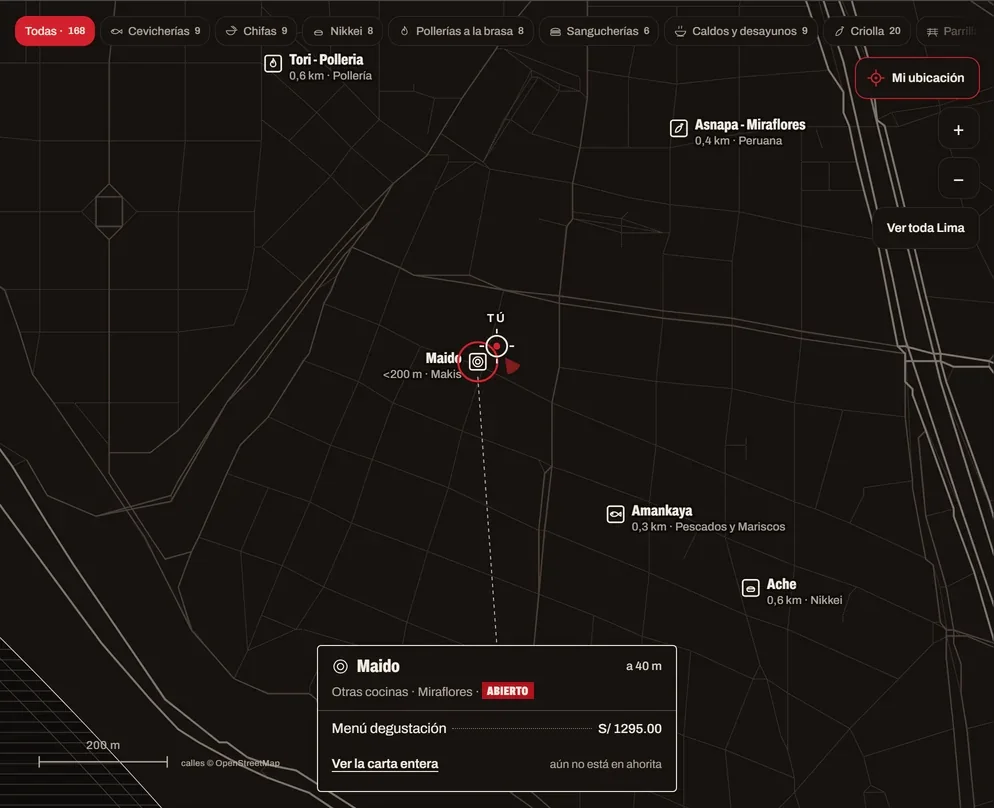
Task: Click the Ache label text
Action: (781, 584)
